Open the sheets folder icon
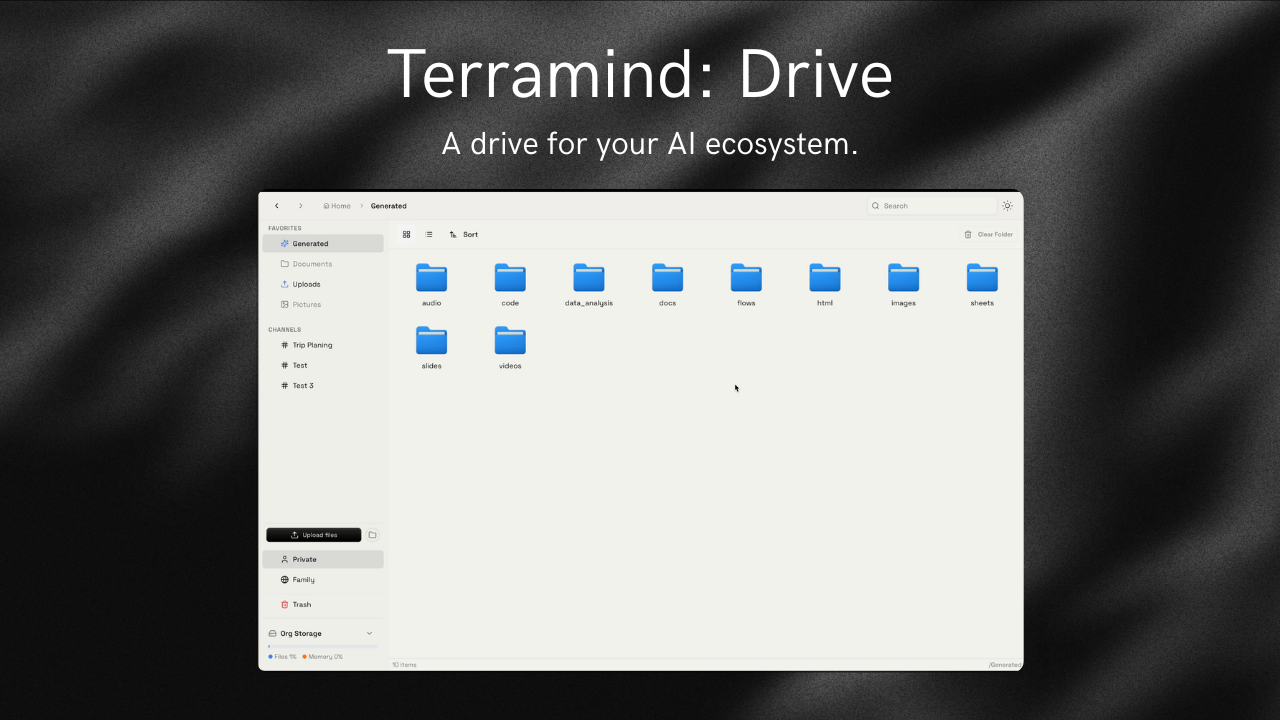 [x=982, y=278]
